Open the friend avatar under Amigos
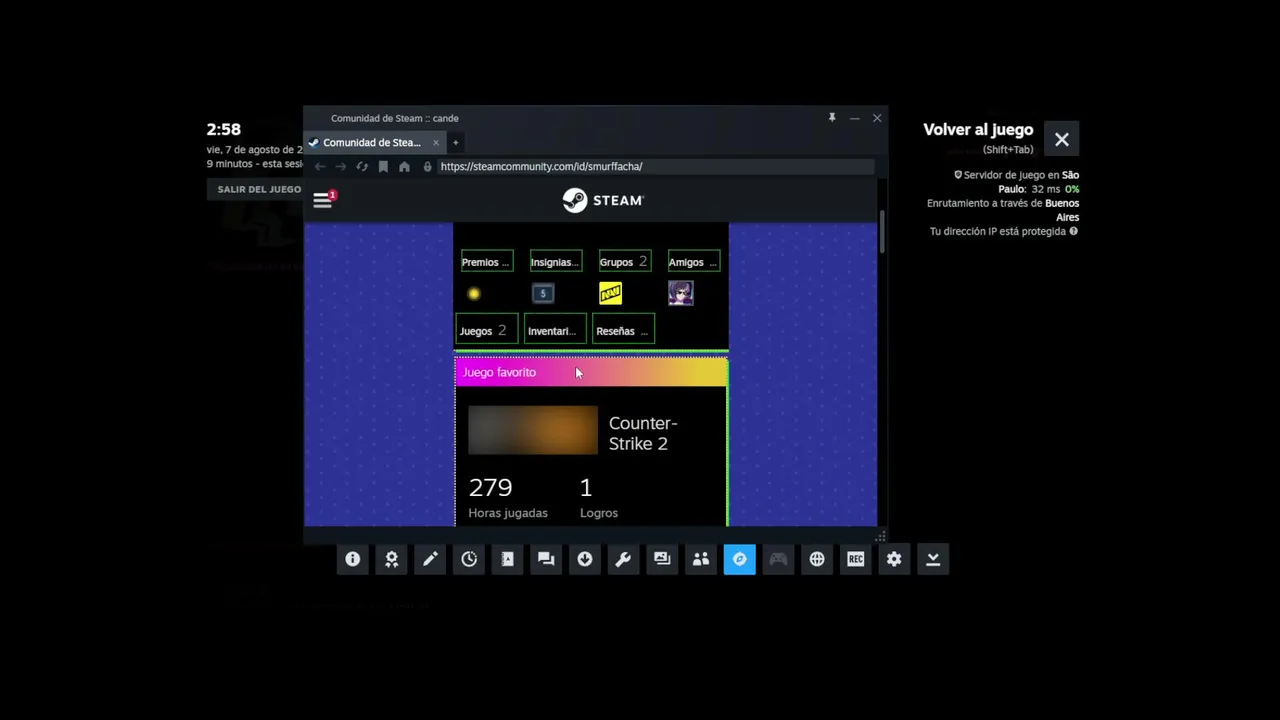 681,293
